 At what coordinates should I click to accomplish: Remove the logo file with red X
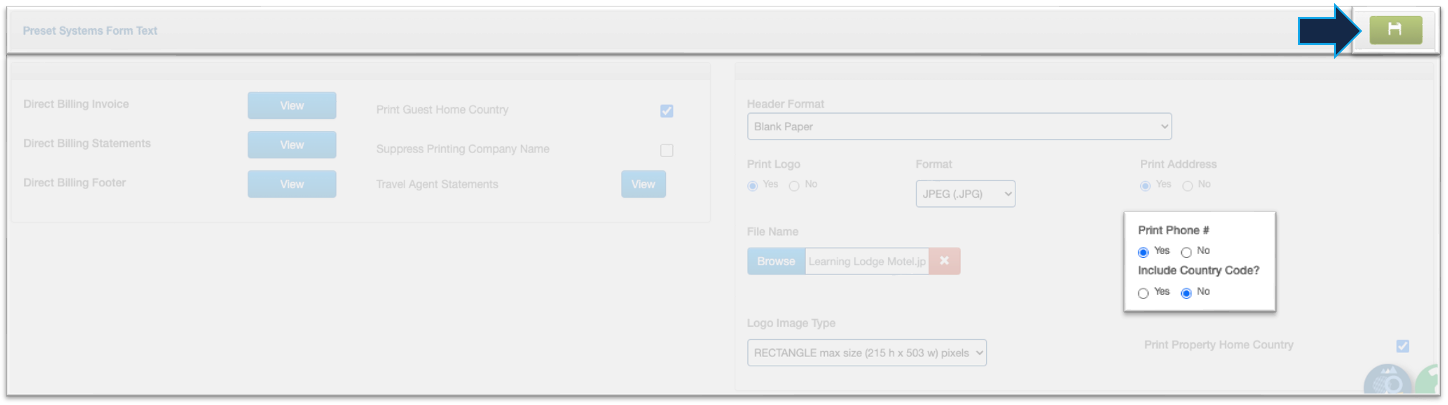pos(944,261)
